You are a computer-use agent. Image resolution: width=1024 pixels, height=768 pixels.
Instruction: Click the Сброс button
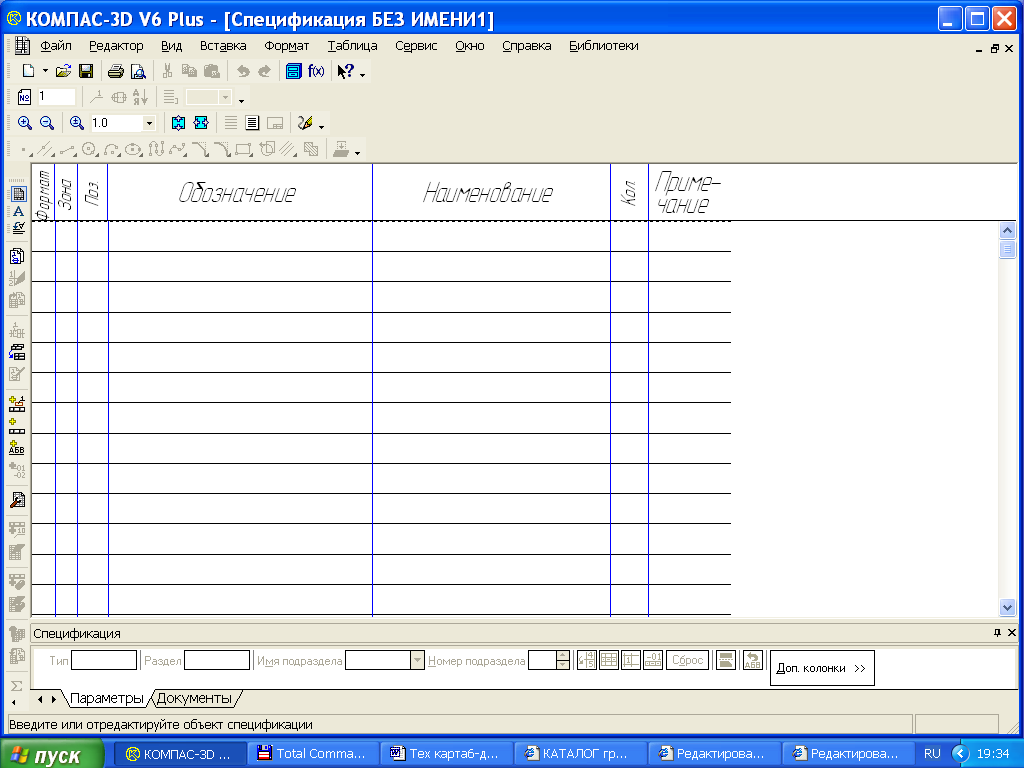[x=688, y=660]
